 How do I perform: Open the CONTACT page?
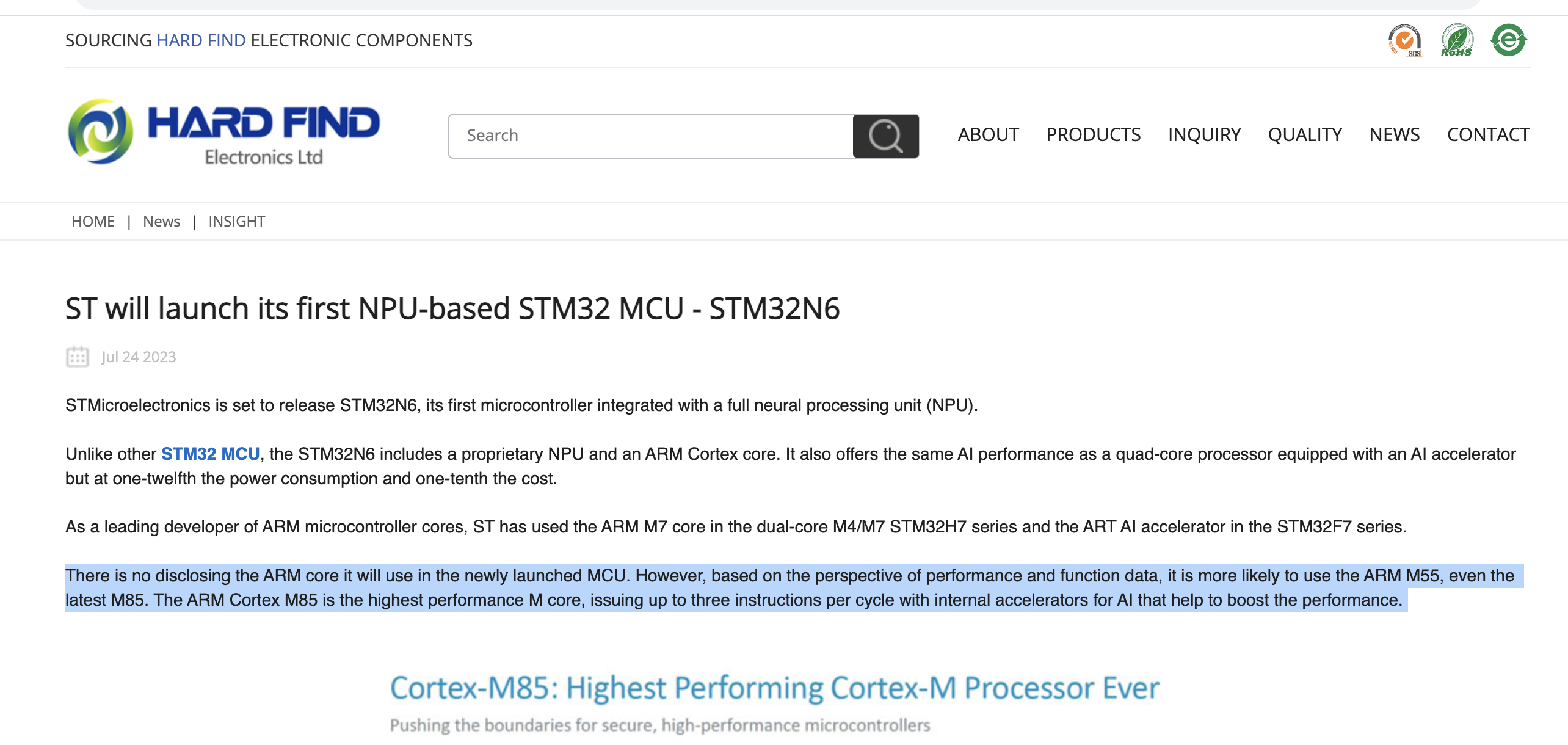pyautogui.click(x=1488, y=134)
